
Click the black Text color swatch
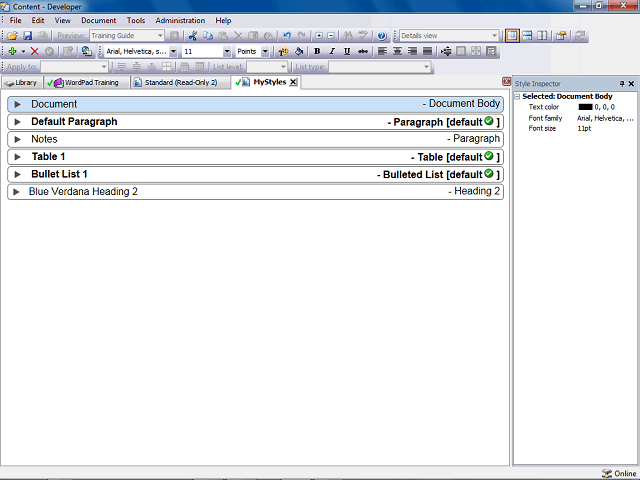point(585,107)
